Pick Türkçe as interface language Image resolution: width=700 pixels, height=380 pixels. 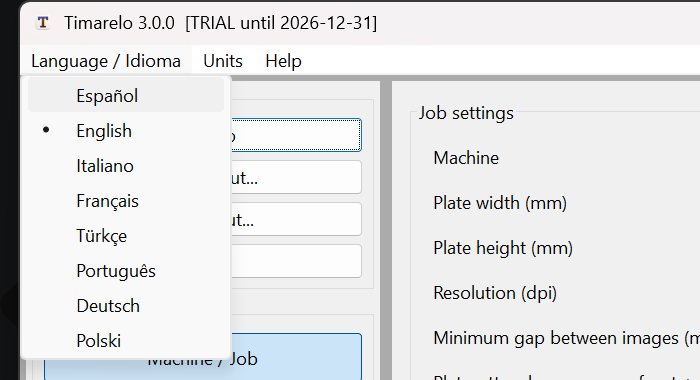126,236
